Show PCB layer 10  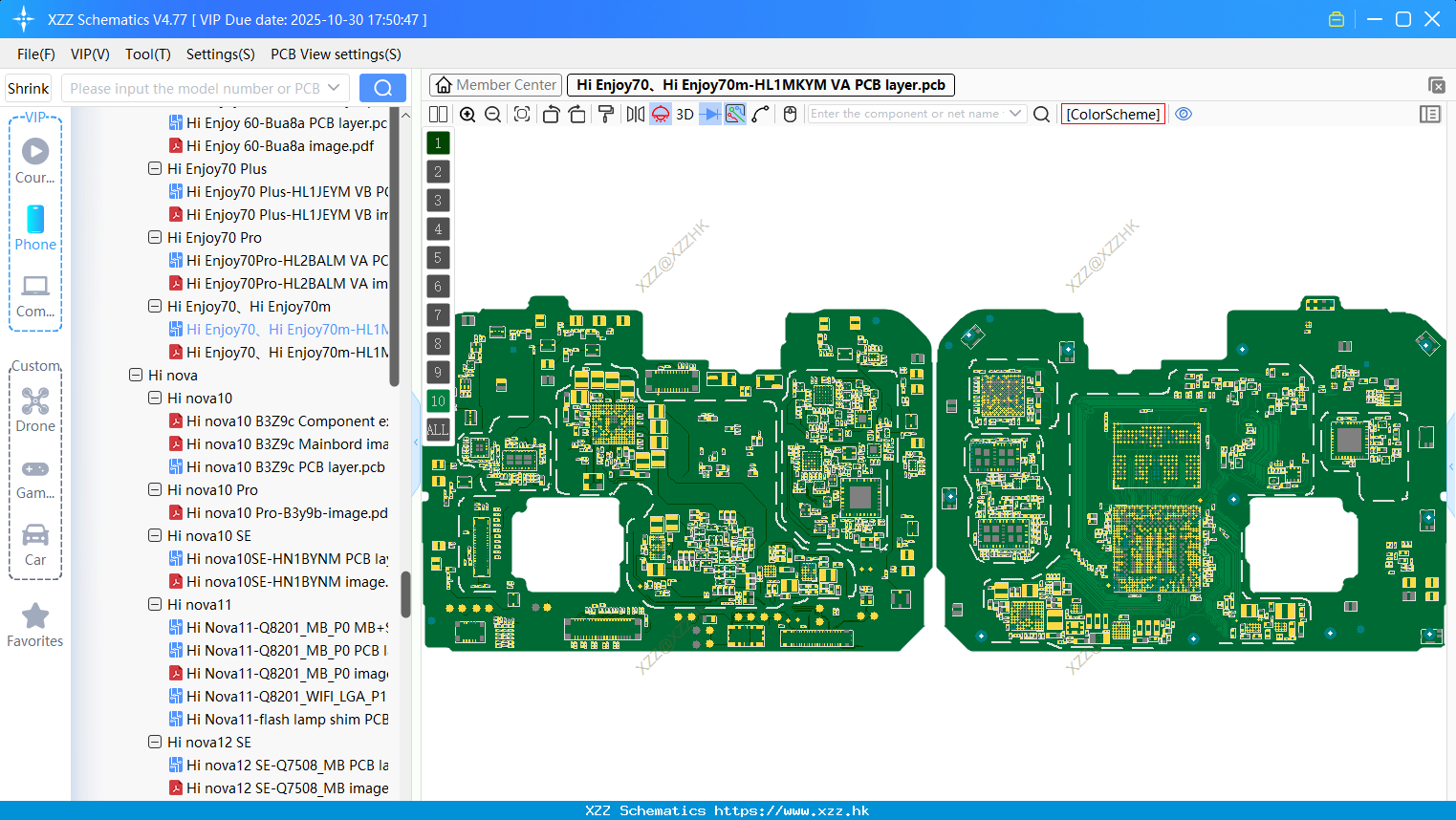click(x=438, y=401)
